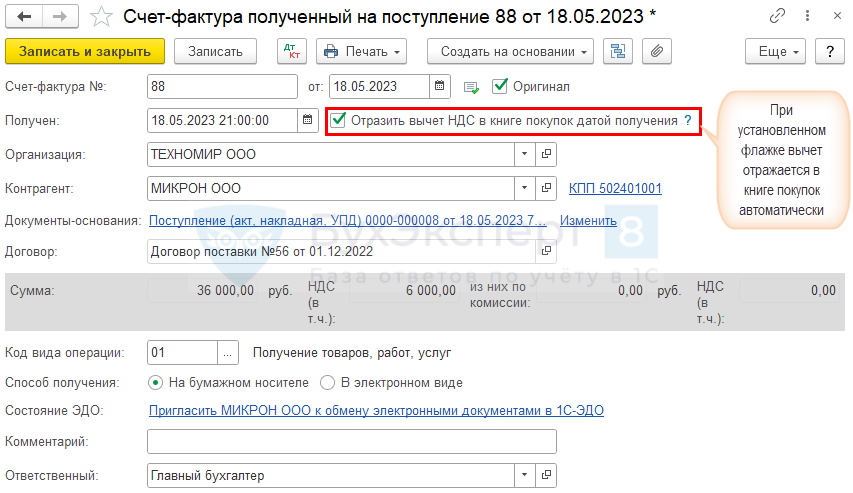Open the help question mark button
Screen dimensions: 853x493
829,51
